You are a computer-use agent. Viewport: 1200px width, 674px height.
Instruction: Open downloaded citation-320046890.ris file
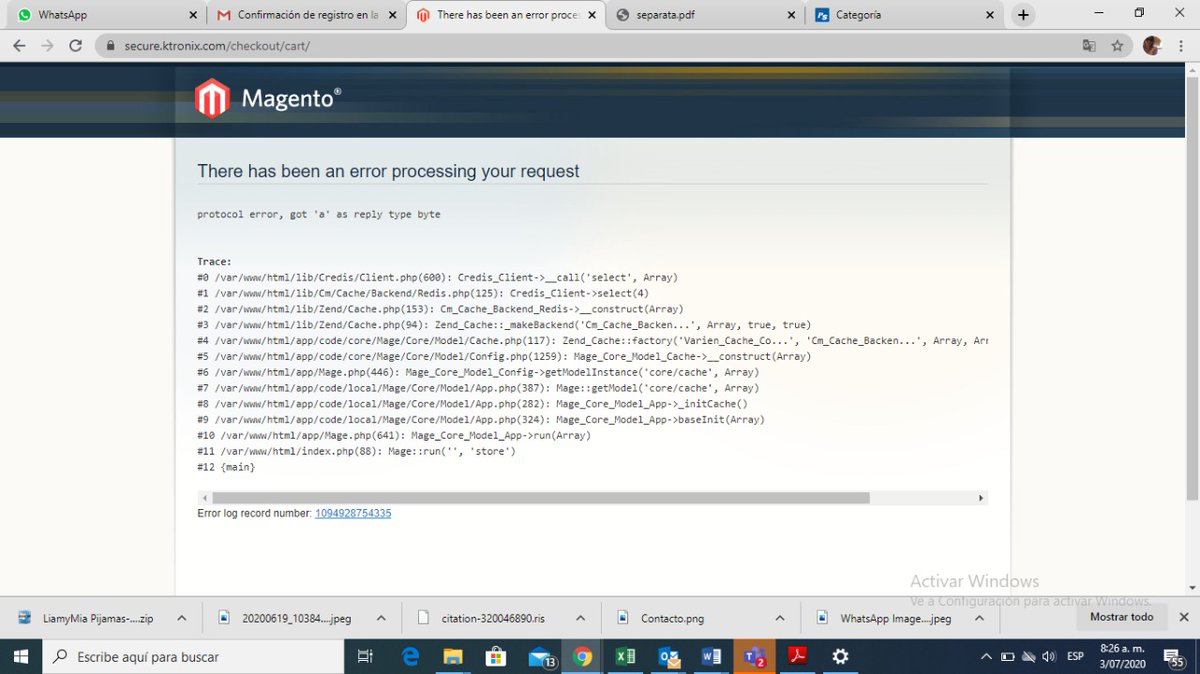(x=484, y=618)
